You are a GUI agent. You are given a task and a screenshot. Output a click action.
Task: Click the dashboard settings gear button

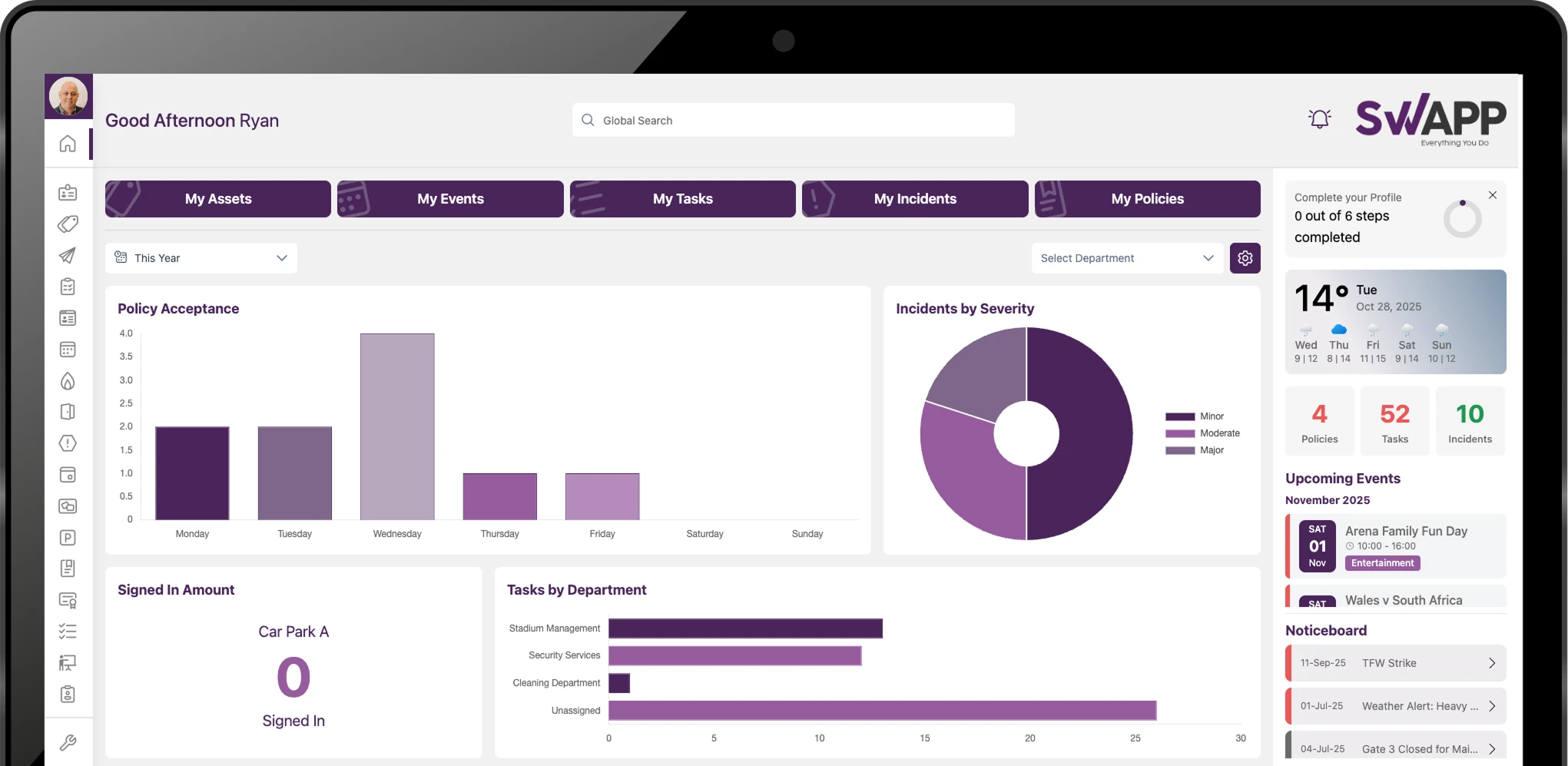tap(1245, 257)
